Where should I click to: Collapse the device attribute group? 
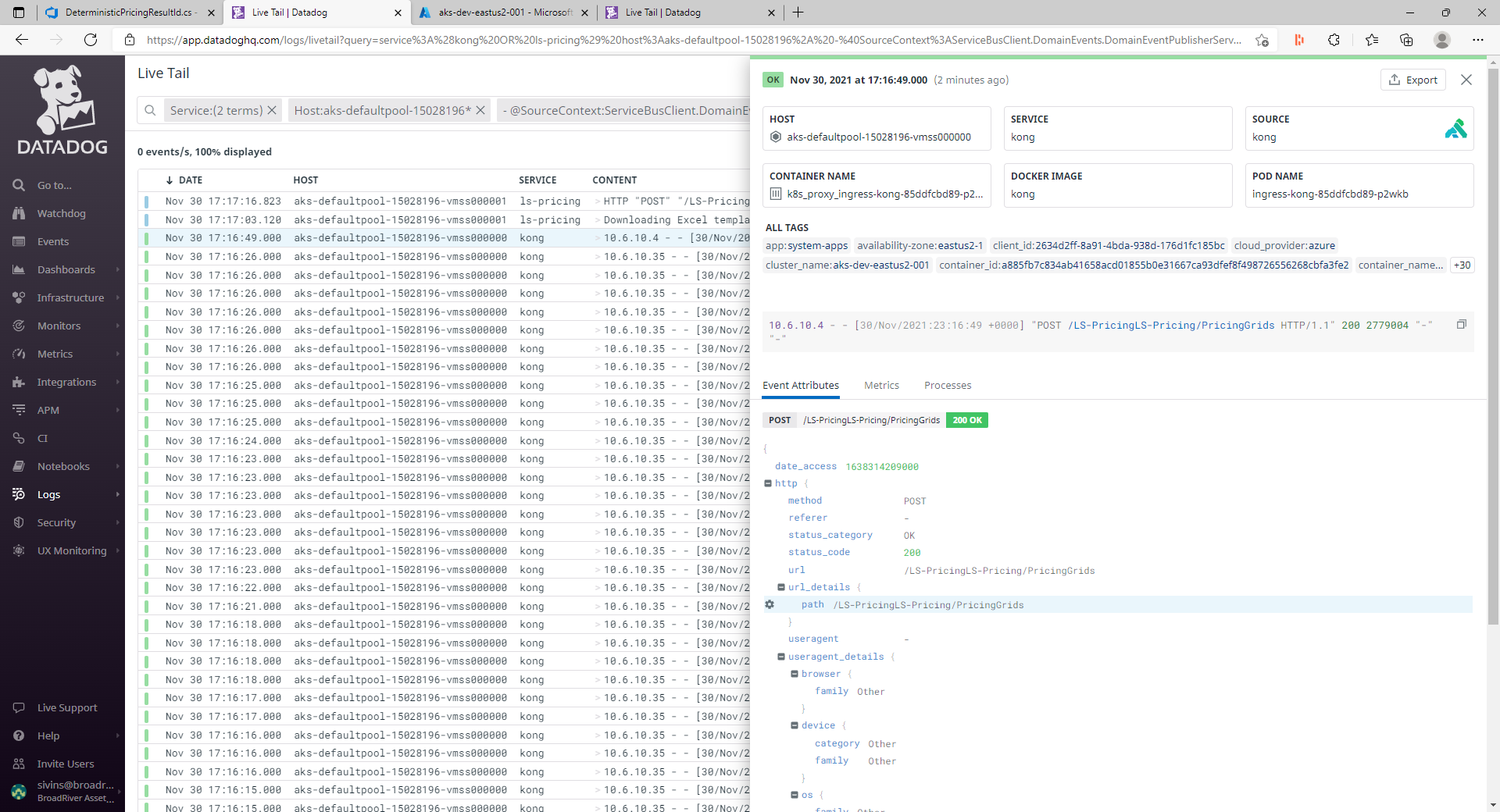tap(795, 725)
